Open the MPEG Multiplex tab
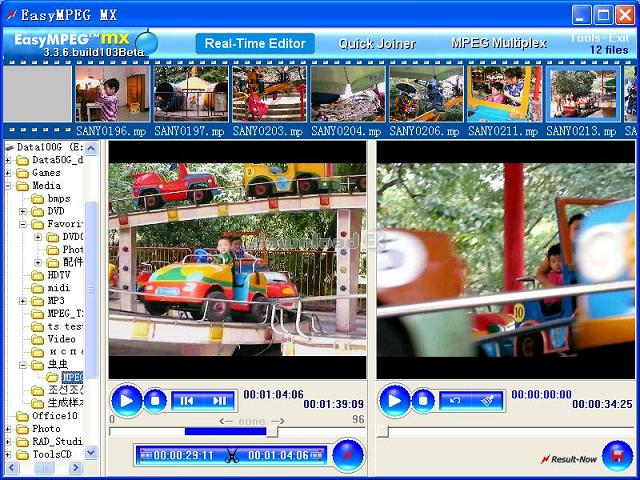This screenshot has width=640, height=480. [x=498, y=43]
